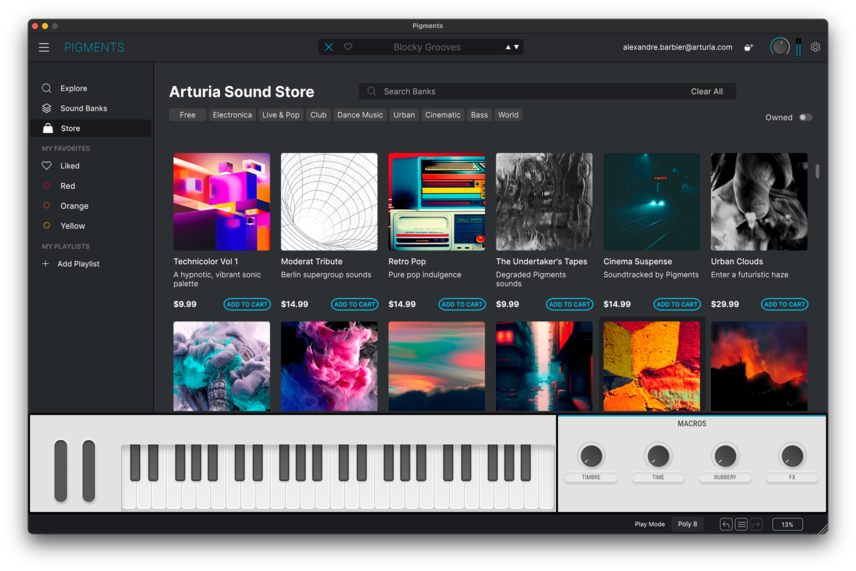856x571 pixels.
Task: Open the Poly 8 play mode dropdown
Action: point(687,524)
